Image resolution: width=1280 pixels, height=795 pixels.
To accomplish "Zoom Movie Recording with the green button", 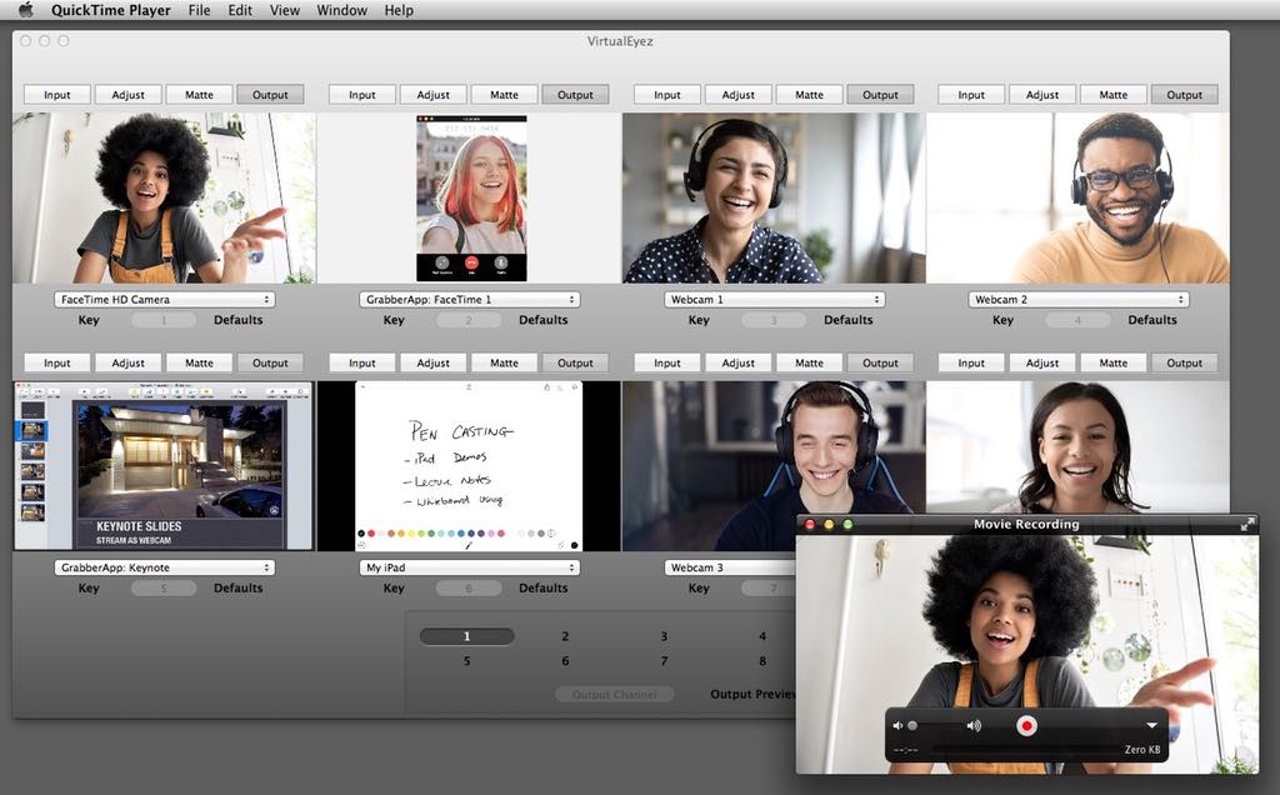I will pyautogui.click(x=847, y=524).
